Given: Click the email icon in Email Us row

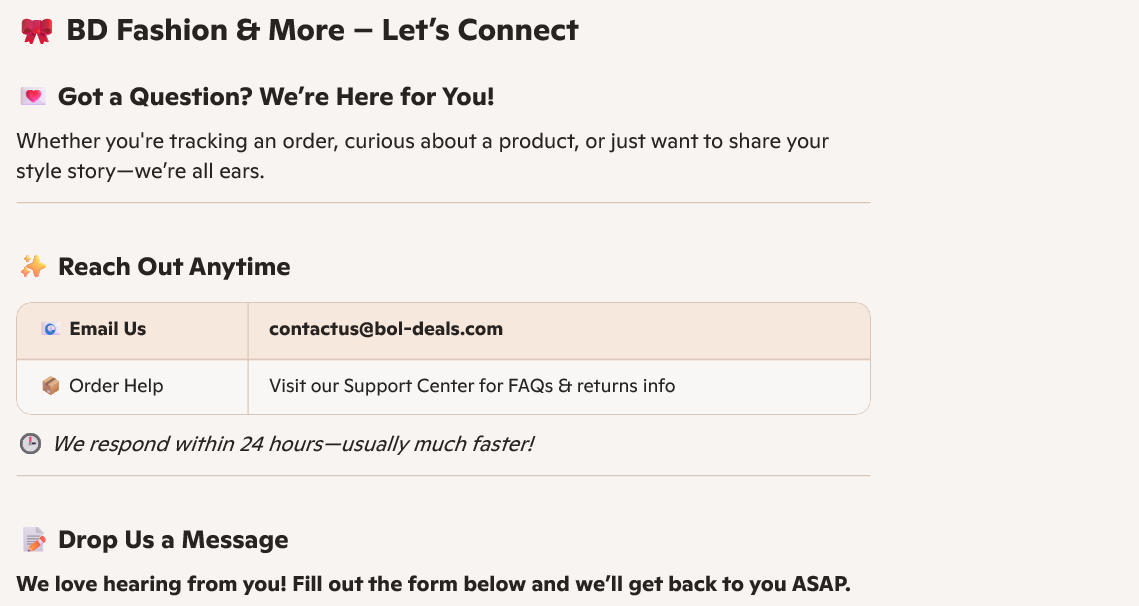Looking at the screenshot, I should coord(51,329).
